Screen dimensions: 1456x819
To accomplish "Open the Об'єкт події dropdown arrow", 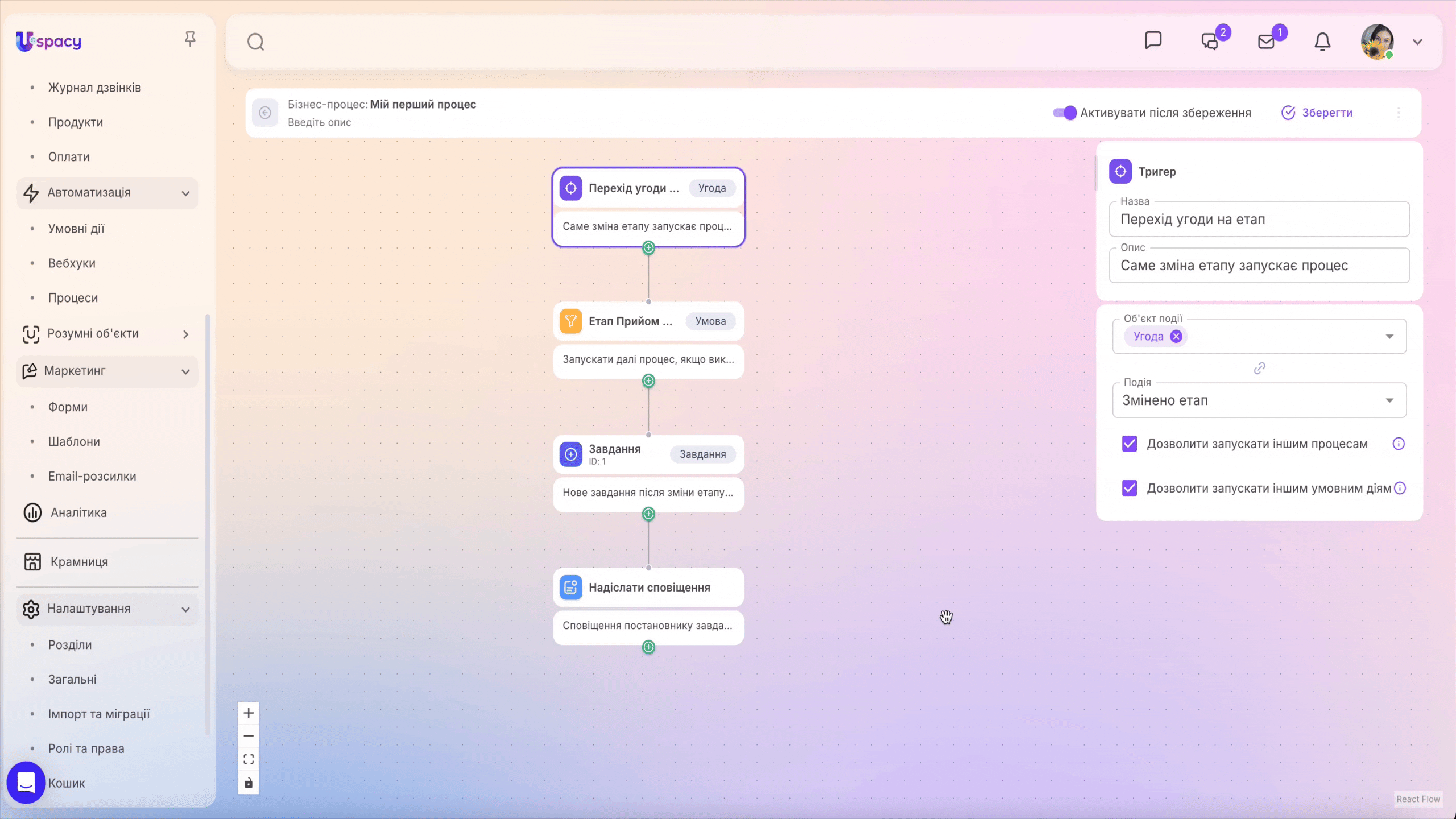I will (x=1389, y=337).
